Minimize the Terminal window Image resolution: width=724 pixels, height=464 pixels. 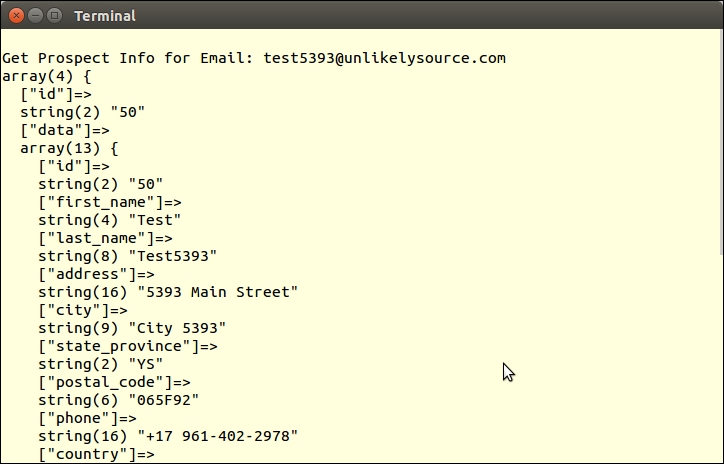pyautogui.click(x=36, y=15)
